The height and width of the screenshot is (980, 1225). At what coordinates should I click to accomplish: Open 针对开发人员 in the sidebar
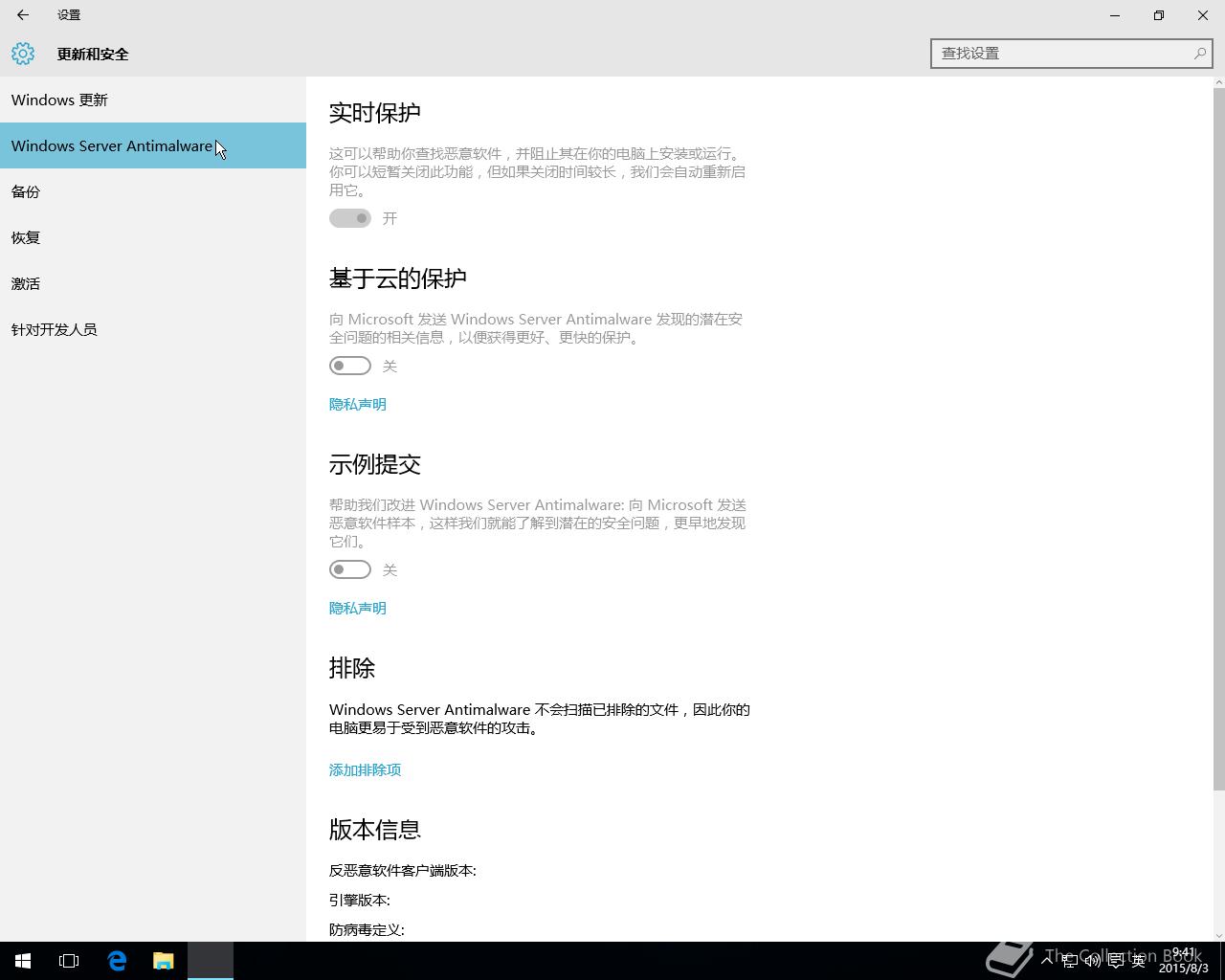tap(153, 329)
